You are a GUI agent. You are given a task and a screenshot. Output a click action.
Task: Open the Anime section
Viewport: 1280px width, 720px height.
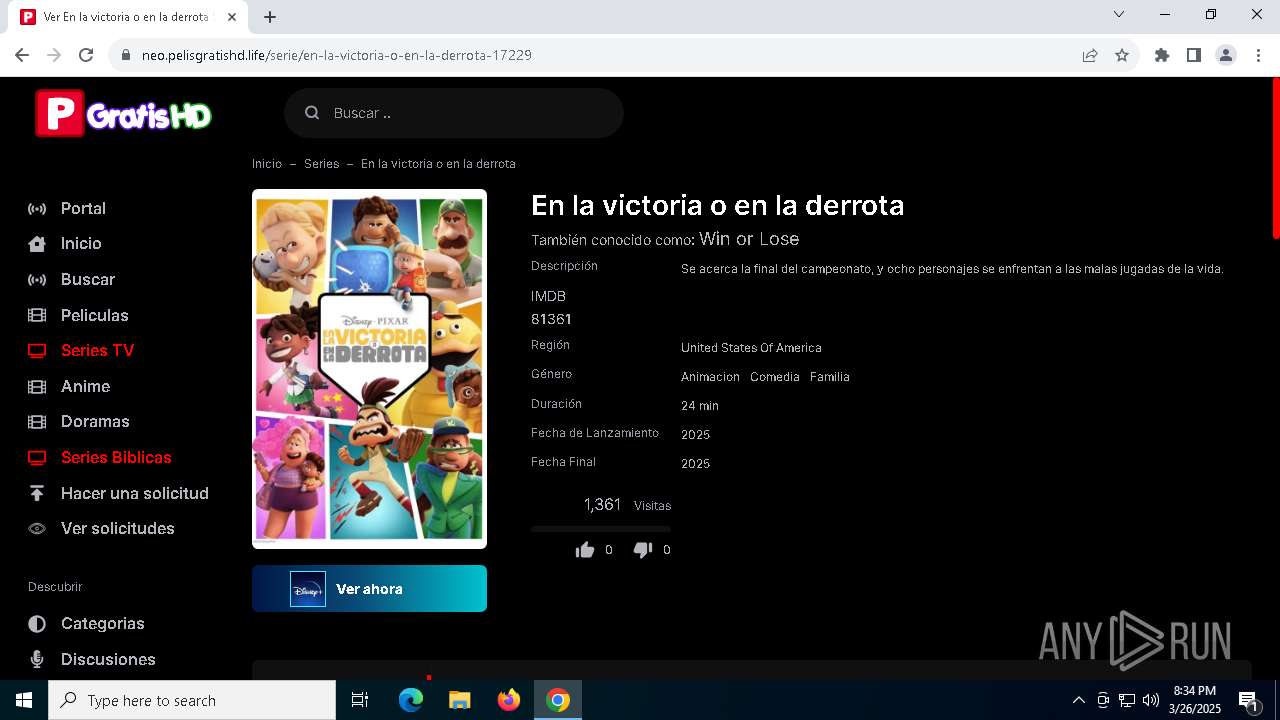(85, 386)
